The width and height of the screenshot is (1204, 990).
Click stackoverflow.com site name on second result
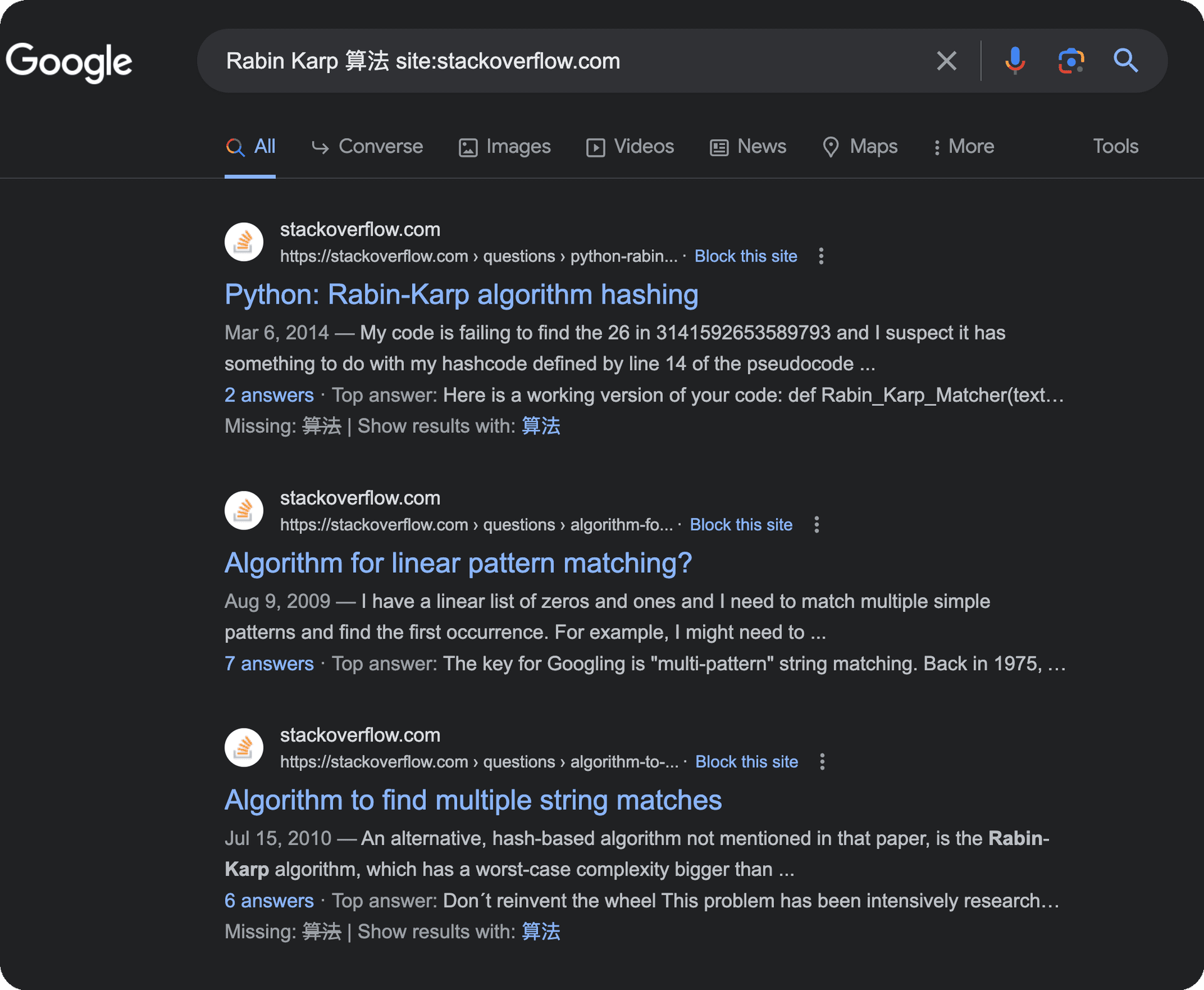click(360, 498)
